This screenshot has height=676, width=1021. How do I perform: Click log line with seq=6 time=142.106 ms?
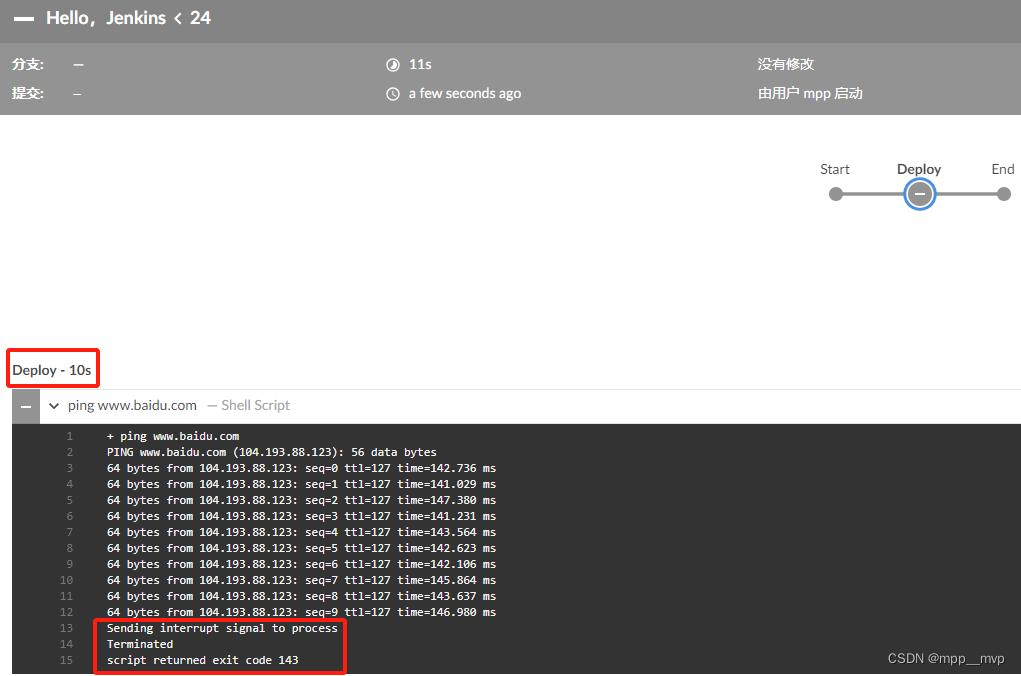301,564
